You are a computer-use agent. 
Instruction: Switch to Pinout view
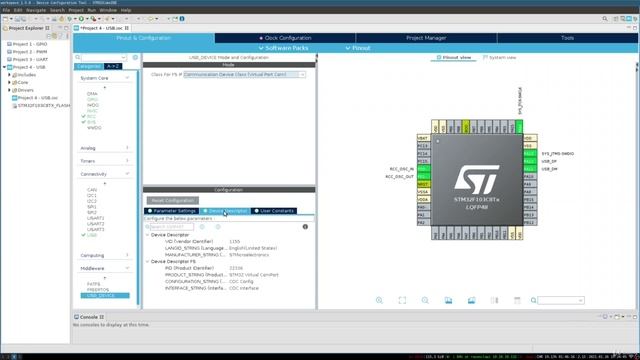(453, 58)
